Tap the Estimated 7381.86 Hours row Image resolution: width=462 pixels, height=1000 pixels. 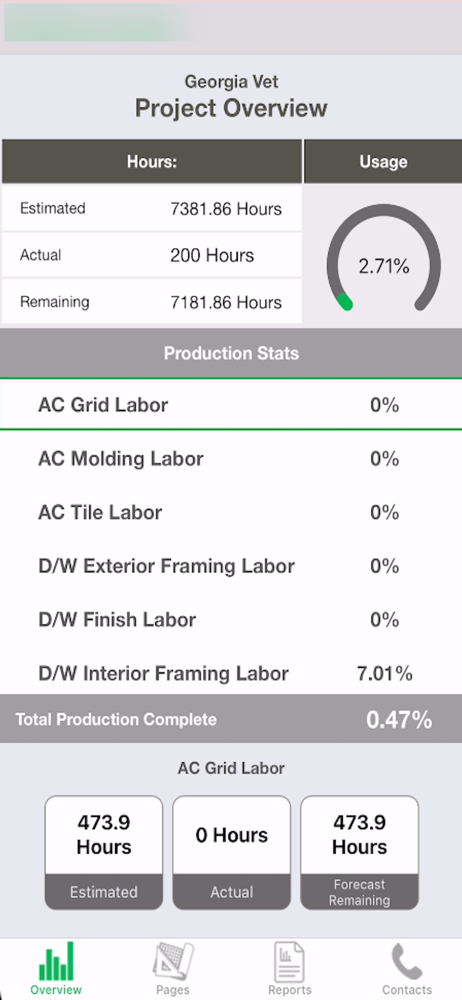tap(151, 208)
